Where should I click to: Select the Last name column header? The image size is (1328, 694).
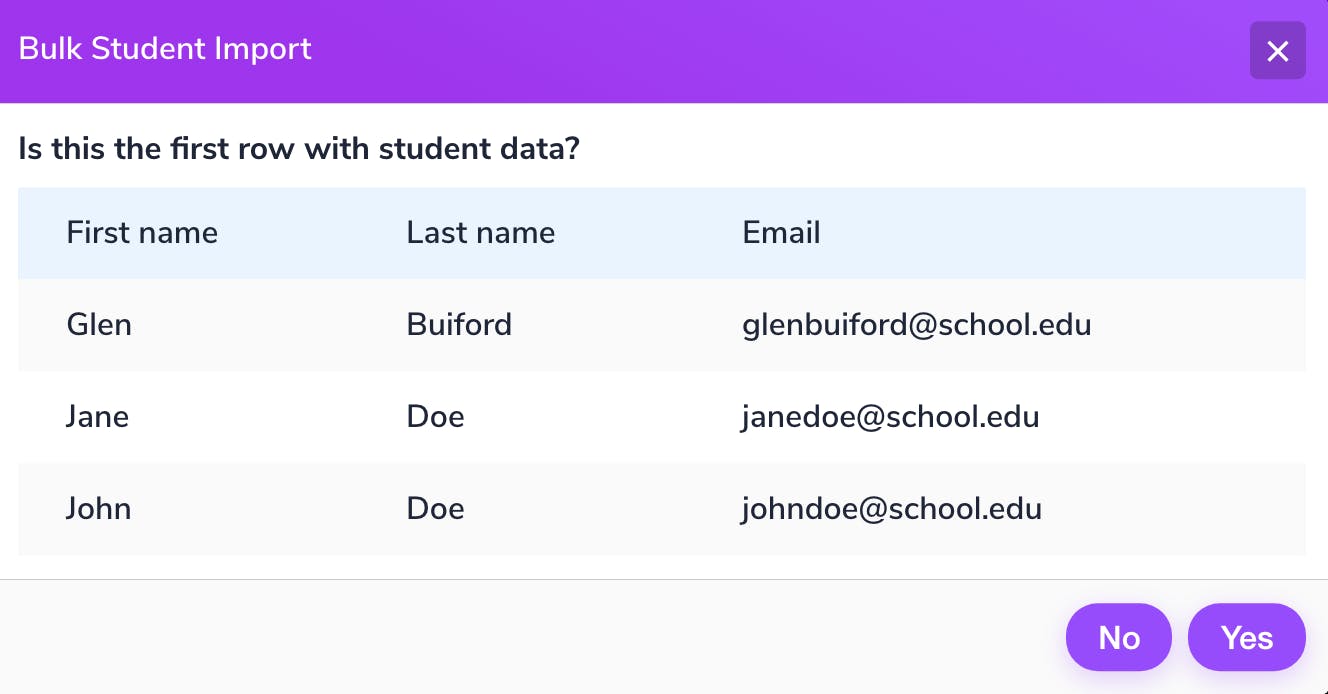coord(481,233)
